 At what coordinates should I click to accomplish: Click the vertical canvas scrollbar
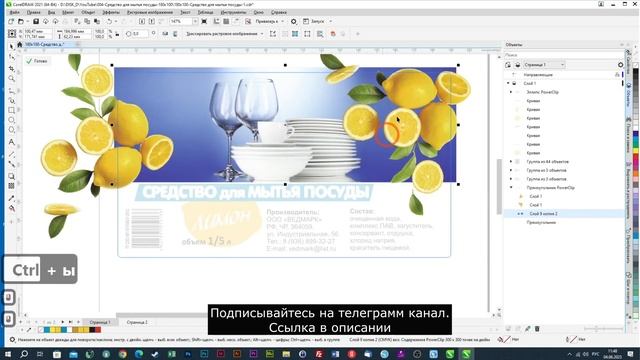pos(499,186)
